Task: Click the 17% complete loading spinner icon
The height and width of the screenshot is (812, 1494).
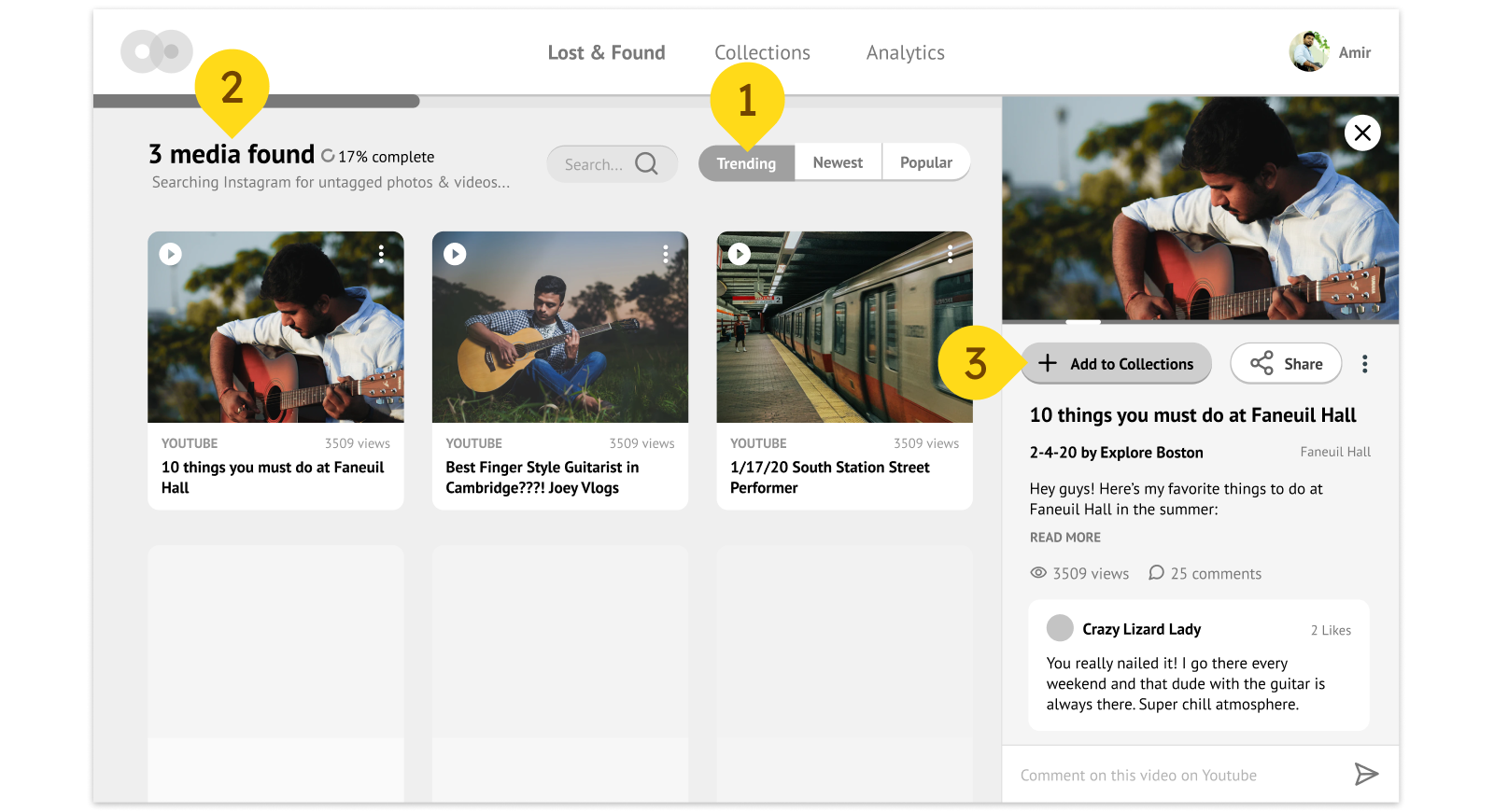Action: [x=328, y=156]
